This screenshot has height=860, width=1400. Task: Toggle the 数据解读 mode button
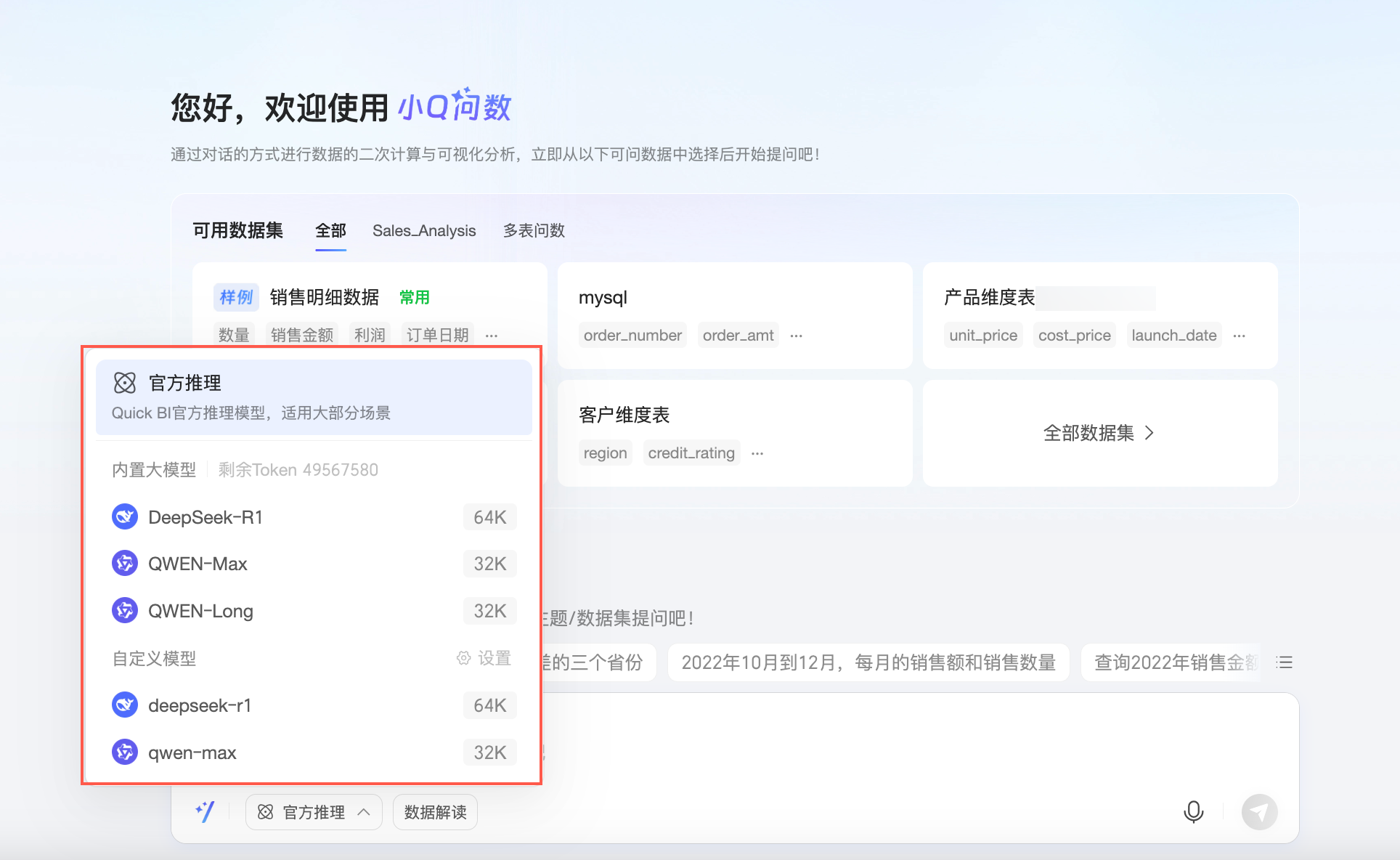click(x=435, y=812)
